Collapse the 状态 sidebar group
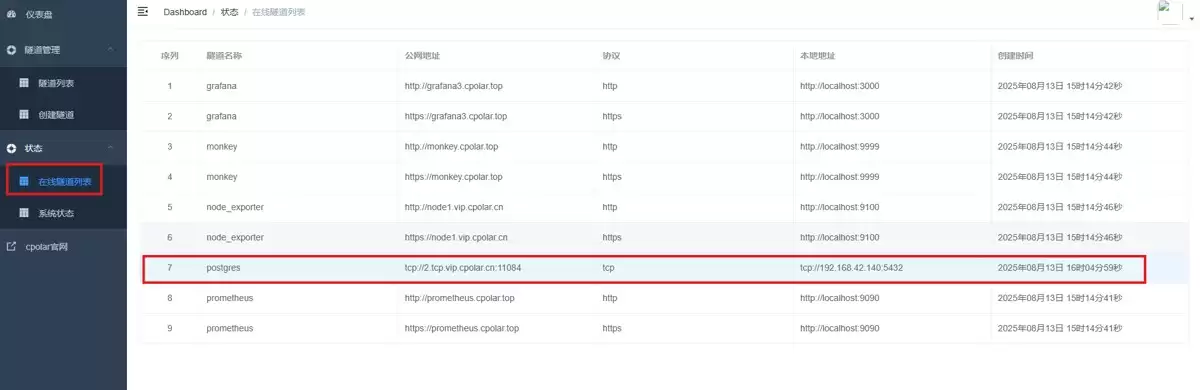The height and width of the screenshot is (390, 1200). point(63,148)
